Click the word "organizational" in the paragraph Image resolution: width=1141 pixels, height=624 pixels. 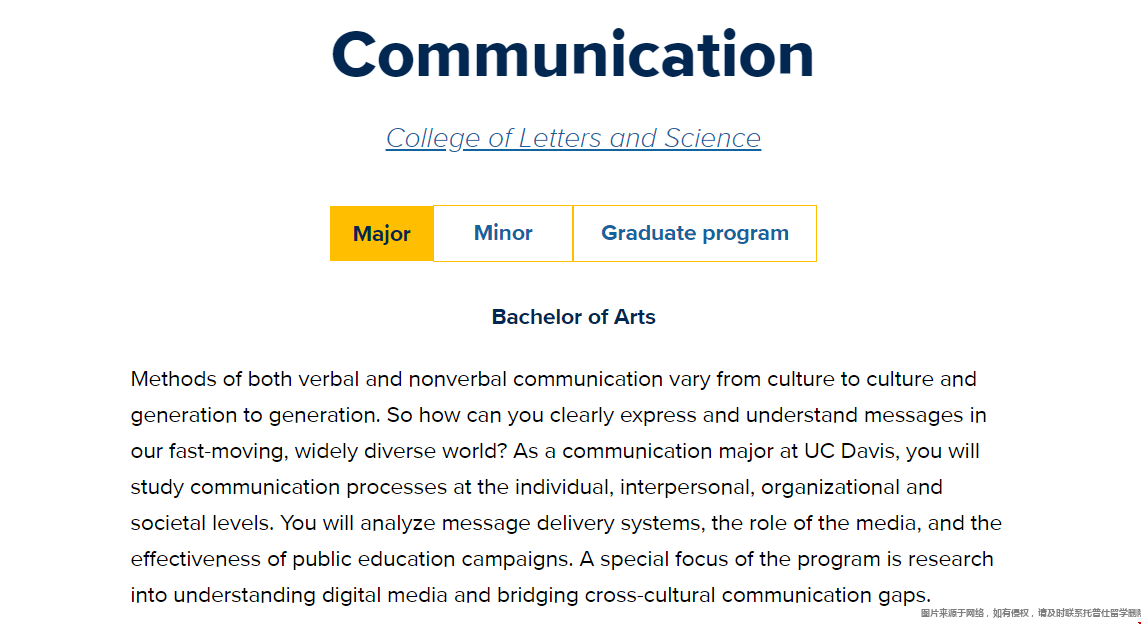tap(830, 487)
